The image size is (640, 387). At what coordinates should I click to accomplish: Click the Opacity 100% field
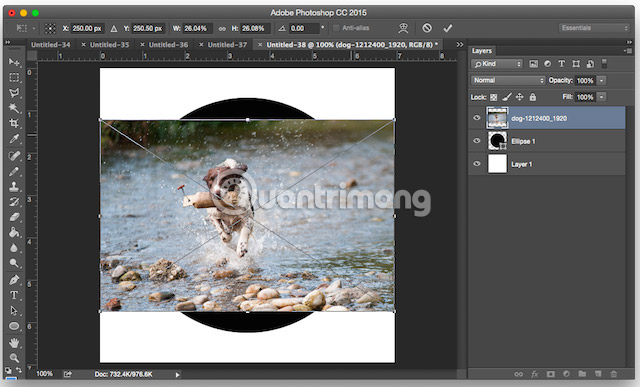pyautogui.click(x=585, y=81)
